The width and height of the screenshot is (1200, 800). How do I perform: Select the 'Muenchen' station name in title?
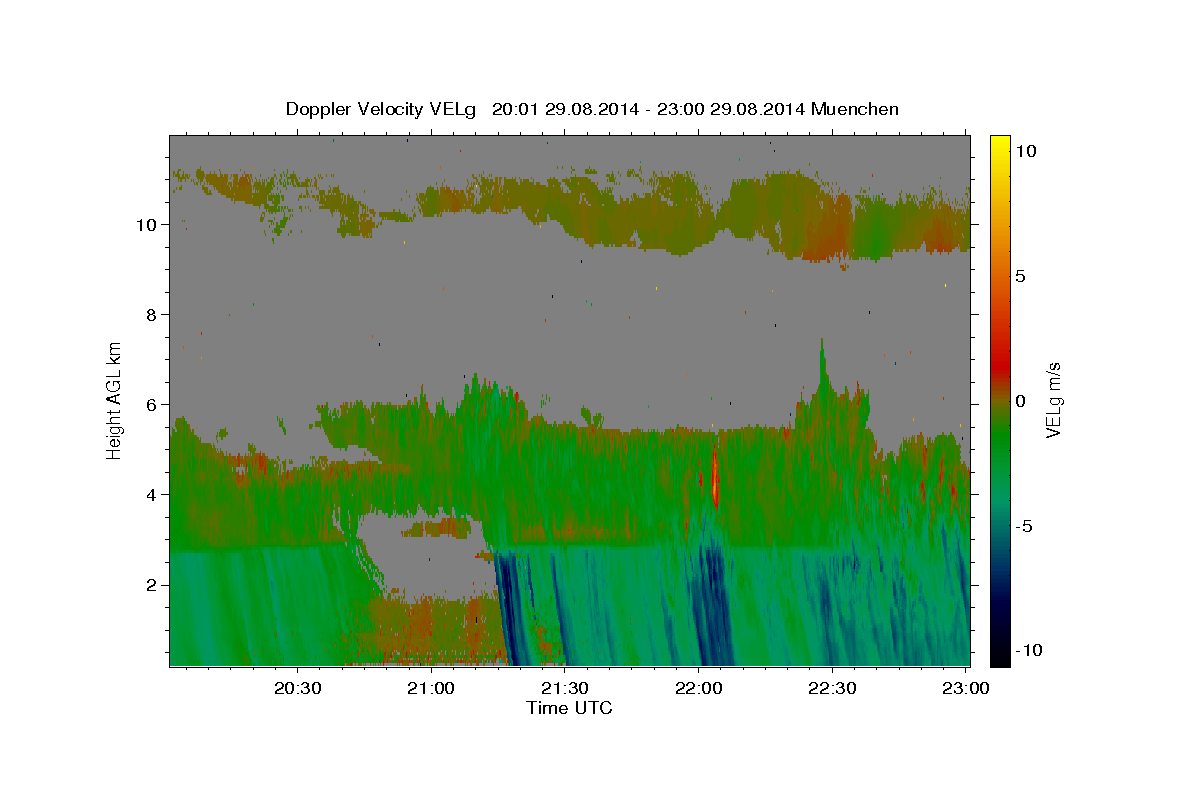click(856, 109)
